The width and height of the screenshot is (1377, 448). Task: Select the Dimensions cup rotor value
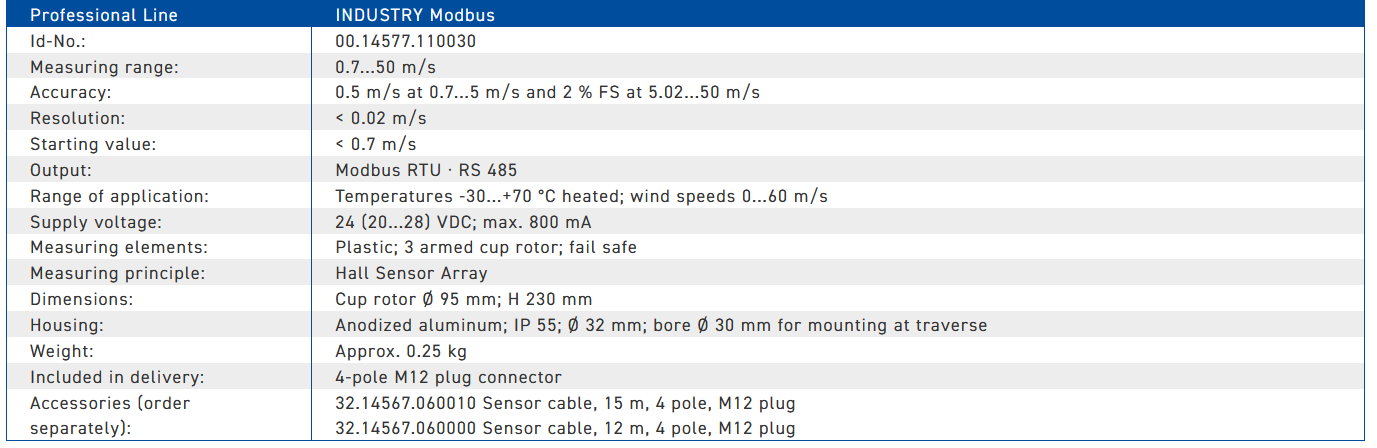(464, 299)
